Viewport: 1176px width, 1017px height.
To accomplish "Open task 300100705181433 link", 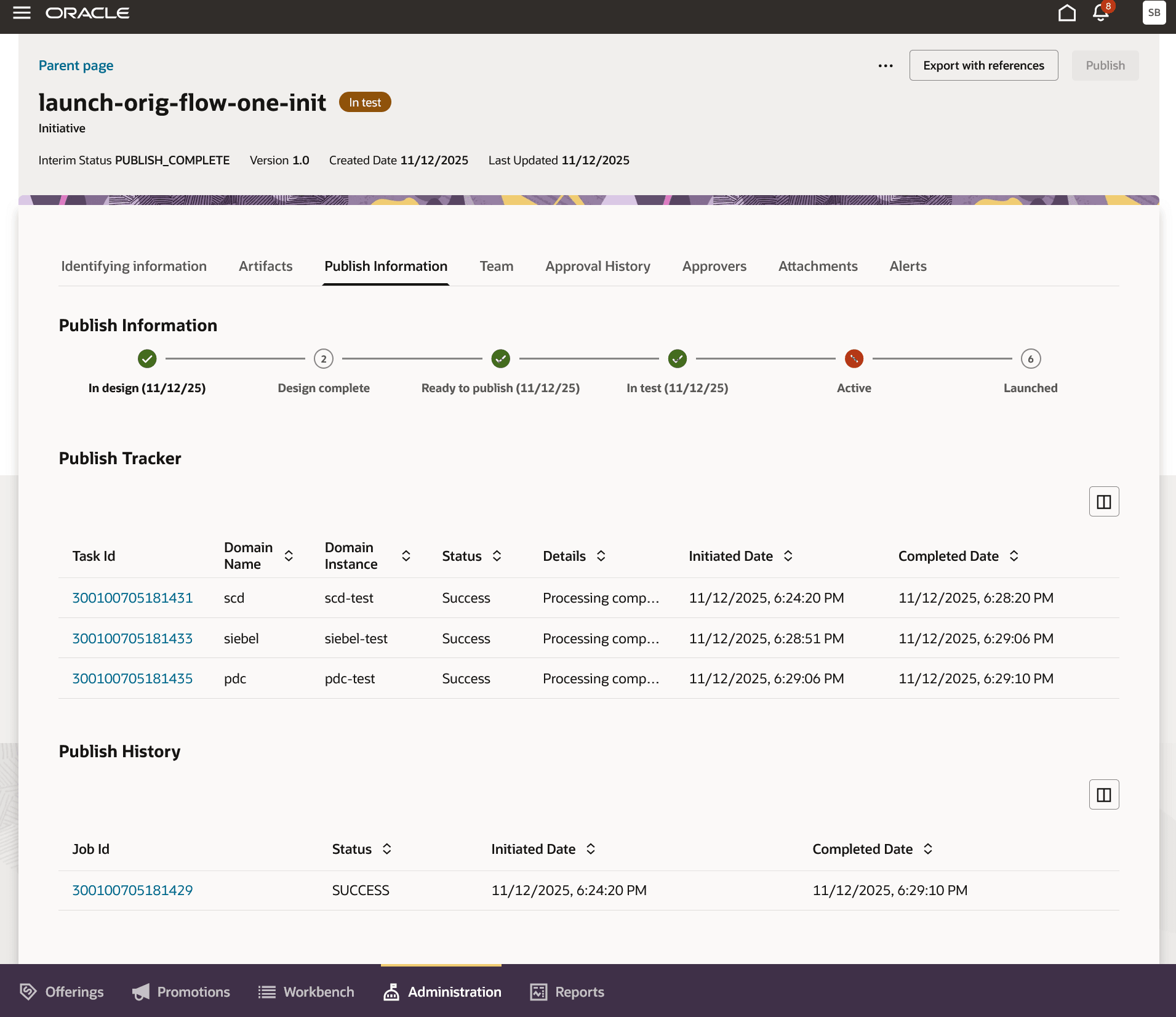I will (132, 638).
